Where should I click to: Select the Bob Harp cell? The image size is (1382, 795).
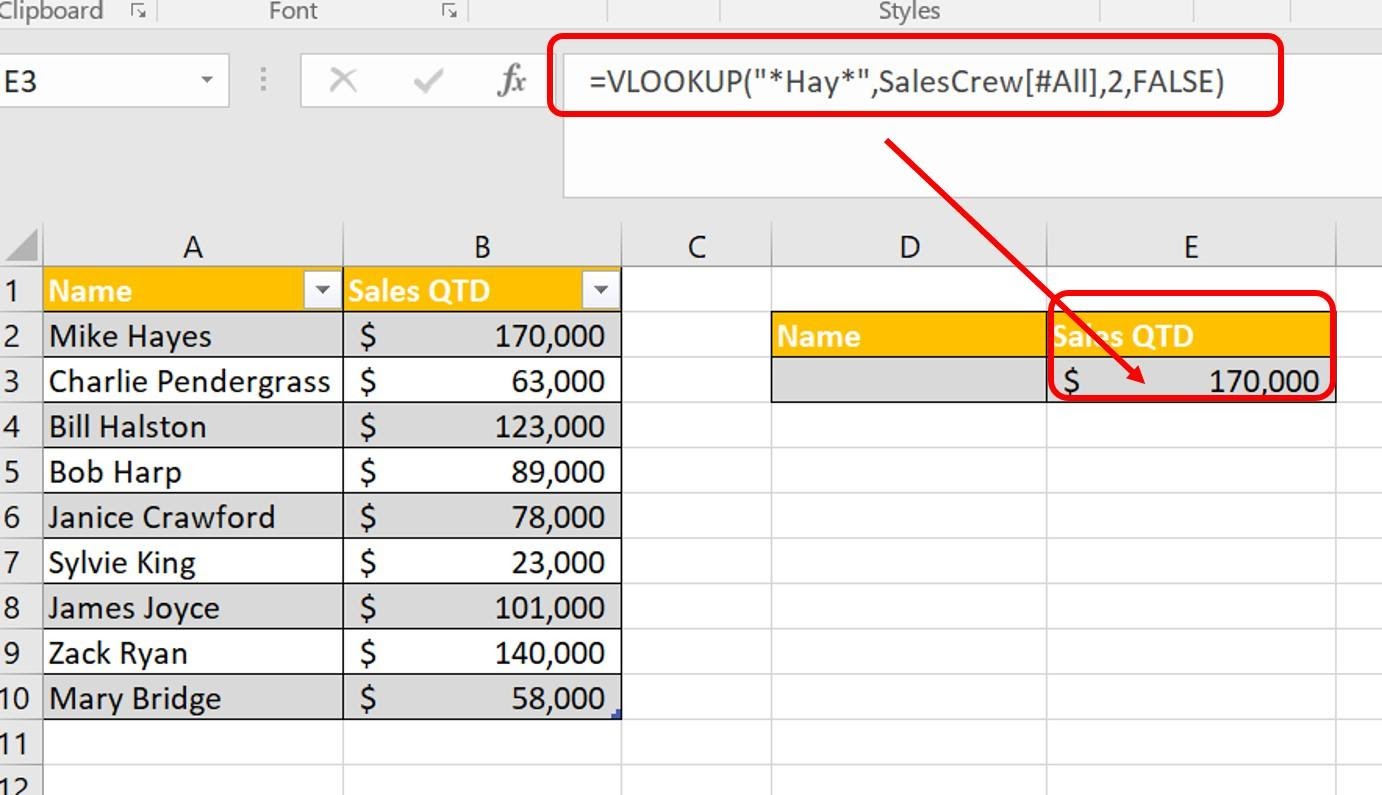point(193,472)
